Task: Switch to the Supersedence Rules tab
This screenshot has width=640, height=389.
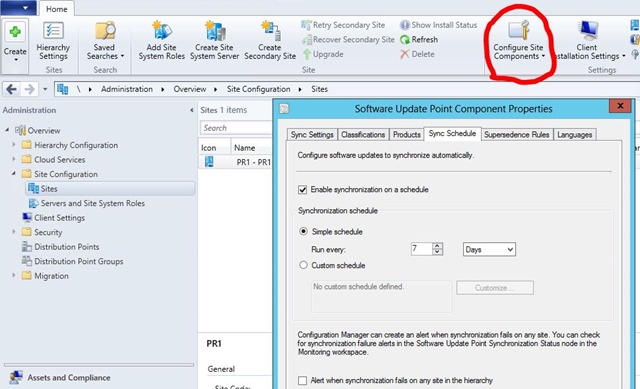Action: [517, 135]
